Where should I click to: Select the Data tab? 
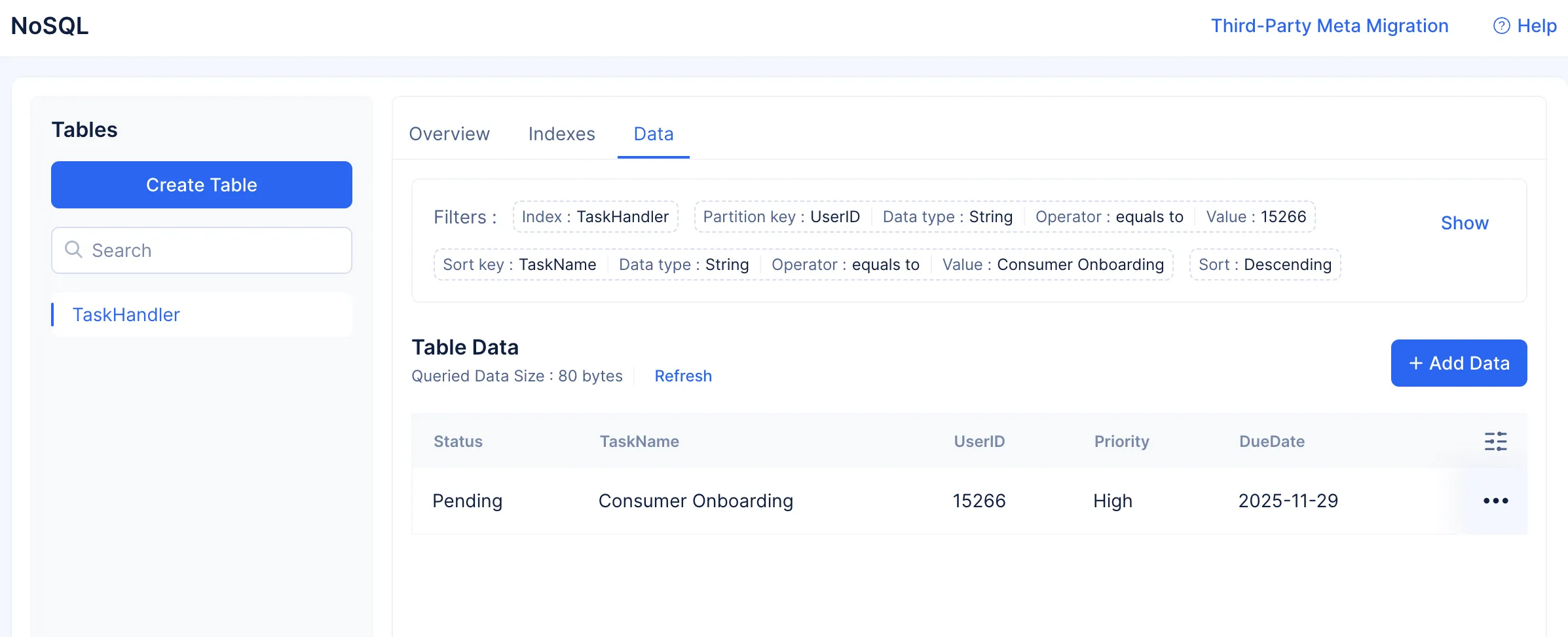pos(653,134)
